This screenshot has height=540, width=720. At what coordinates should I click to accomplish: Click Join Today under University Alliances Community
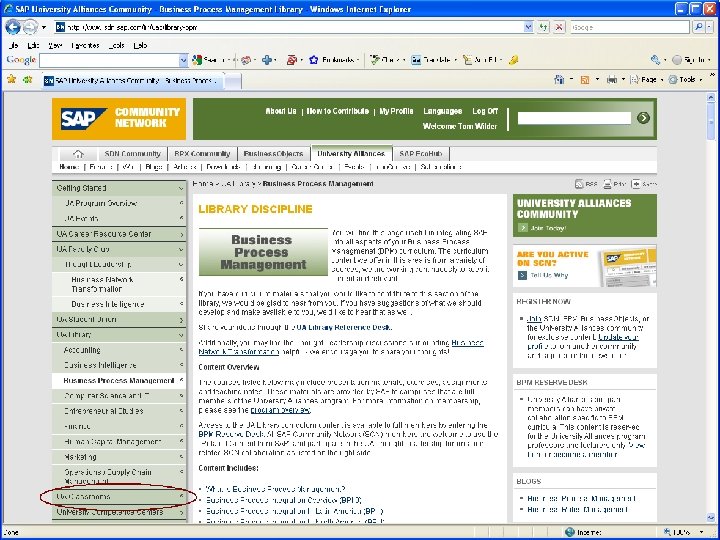[548, 228]
